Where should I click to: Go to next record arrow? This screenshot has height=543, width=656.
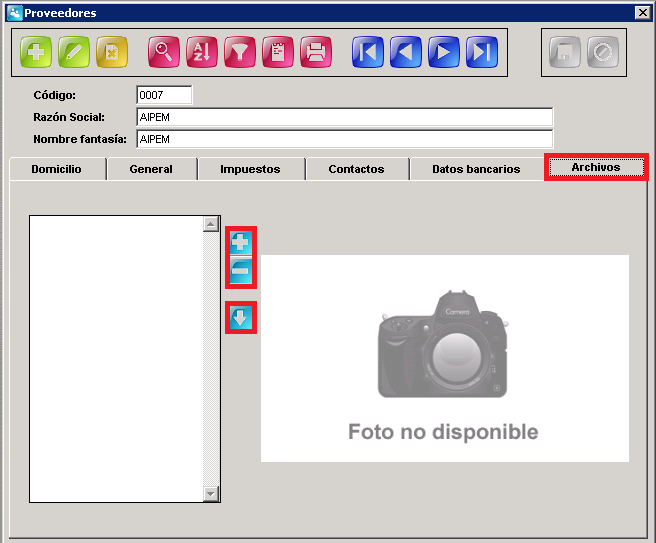444,52
